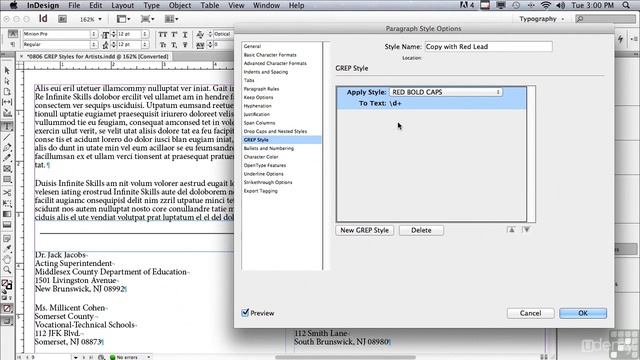The height and width of the screenshot is (360, 640).
Task: Select the Rectangle Frame tool
Action: point(7,169)
